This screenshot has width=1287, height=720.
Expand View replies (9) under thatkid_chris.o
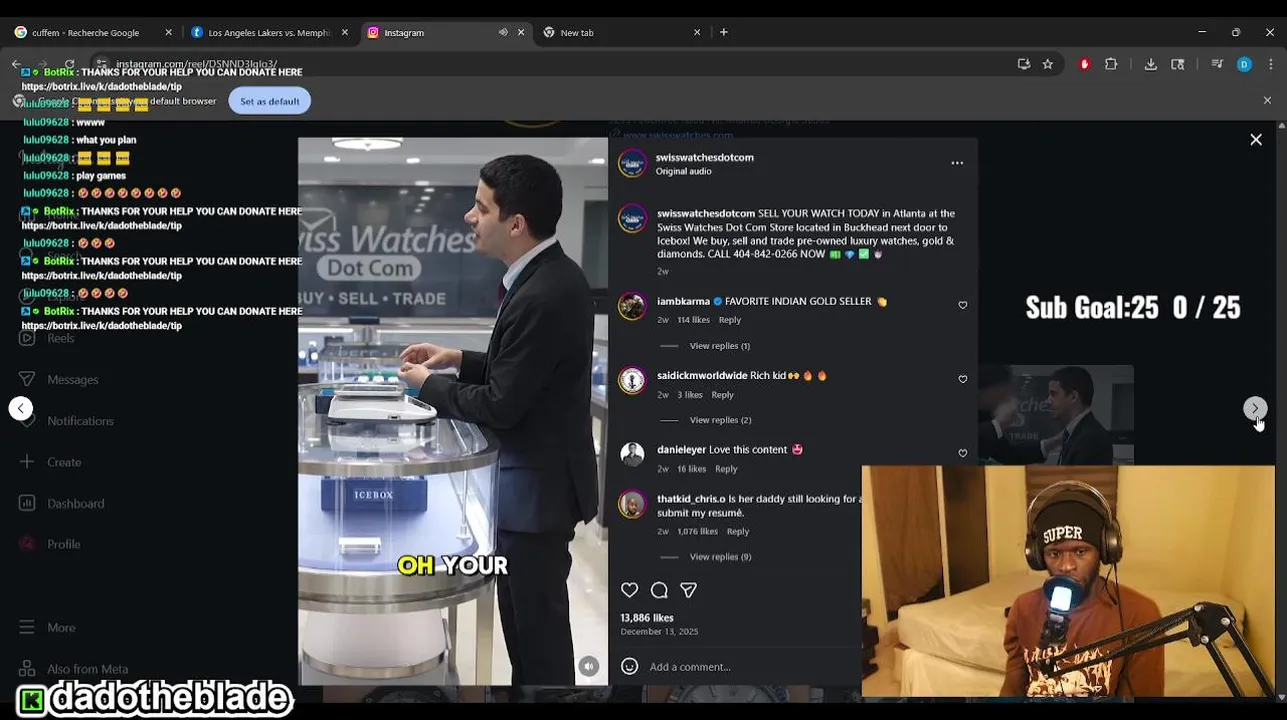[x=720, y=557]
